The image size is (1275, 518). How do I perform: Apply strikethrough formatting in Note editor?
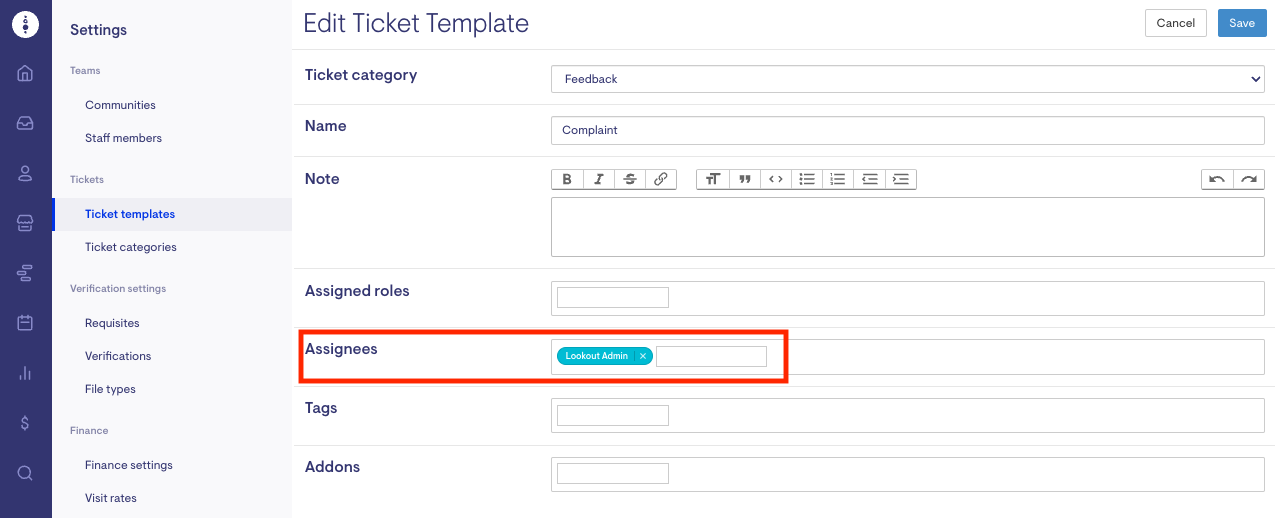coord(629,179)
